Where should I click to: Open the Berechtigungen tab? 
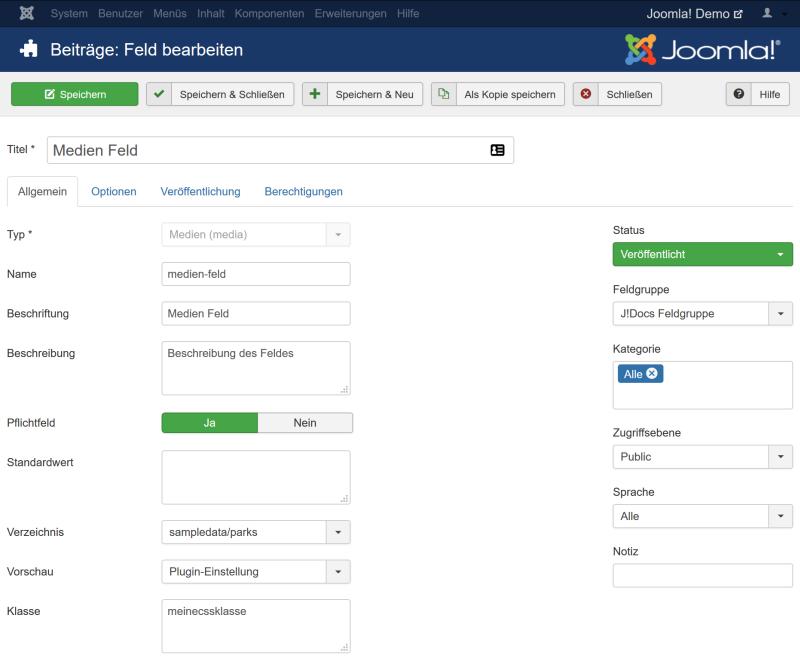click(x=303, y=191)
